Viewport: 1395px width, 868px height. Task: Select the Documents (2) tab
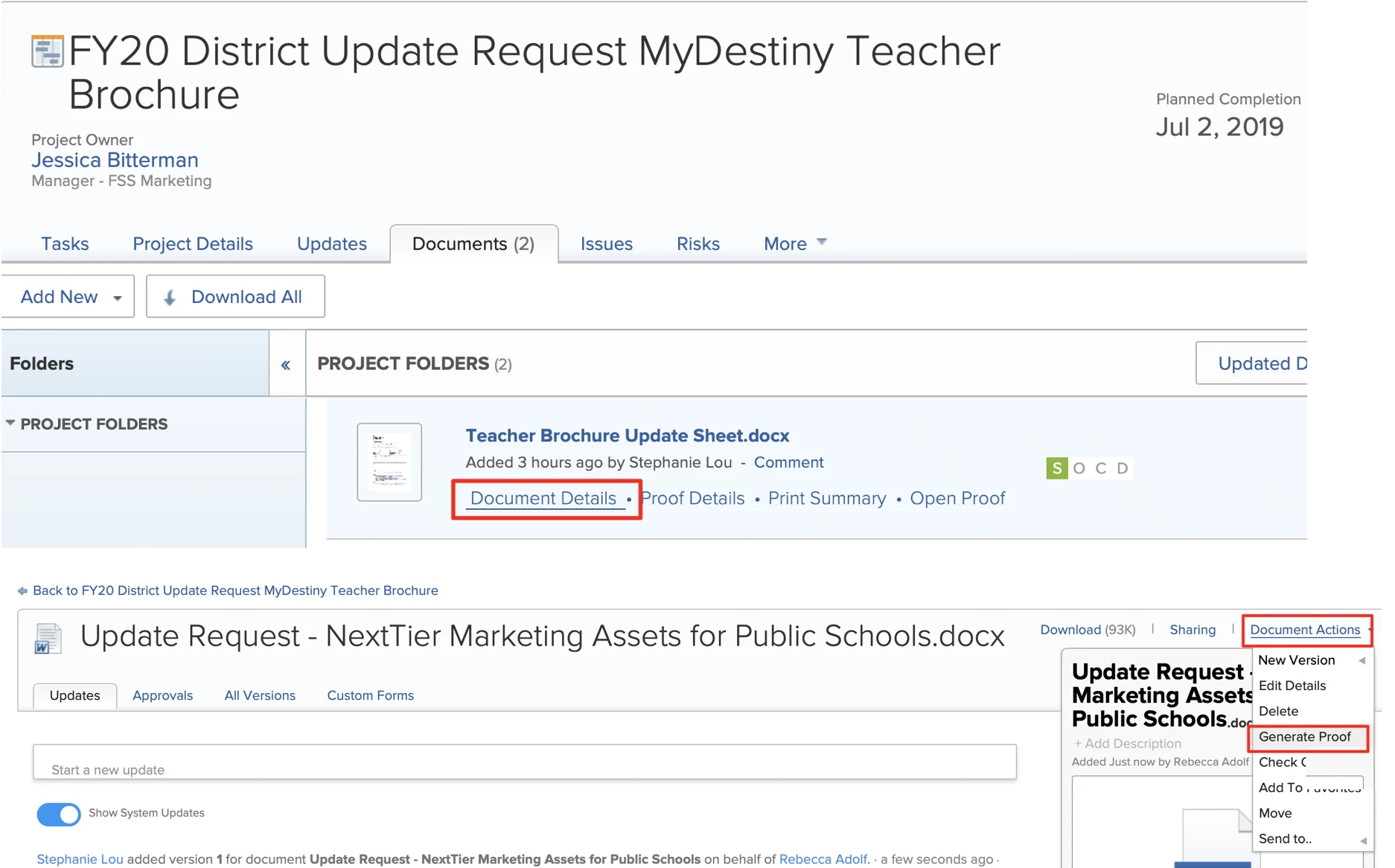(473, 243)
